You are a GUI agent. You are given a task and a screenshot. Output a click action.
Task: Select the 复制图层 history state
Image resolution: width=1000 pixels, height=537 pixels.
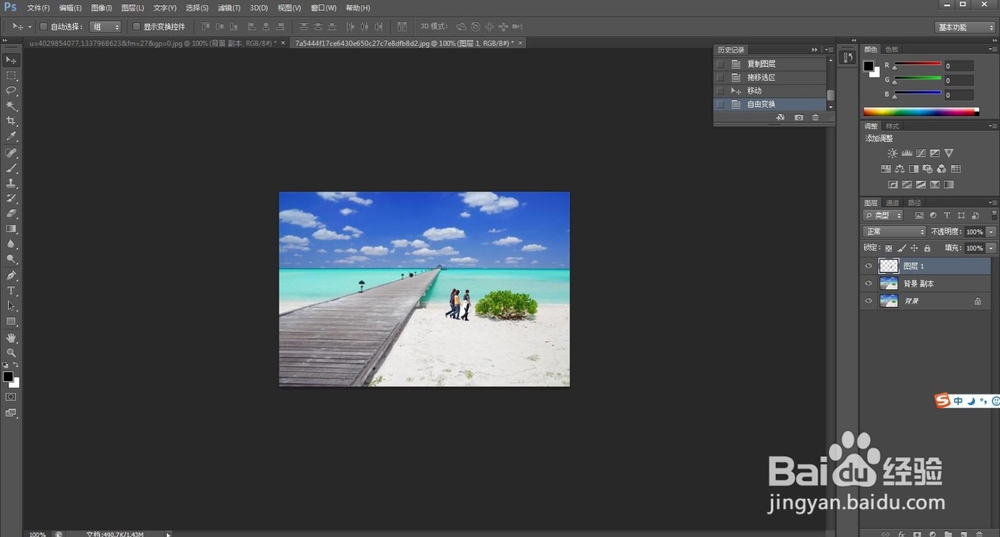770,64
